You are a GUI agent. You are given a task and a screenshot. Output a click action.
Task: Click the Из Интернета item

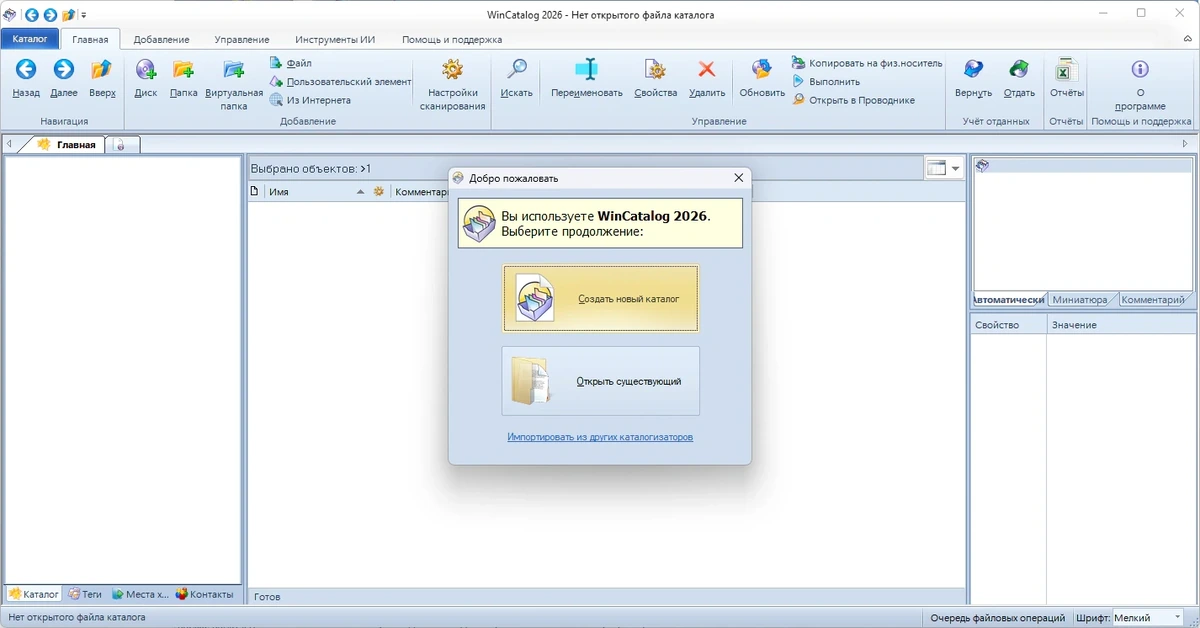pyautogui.click(x=310, y=100)
